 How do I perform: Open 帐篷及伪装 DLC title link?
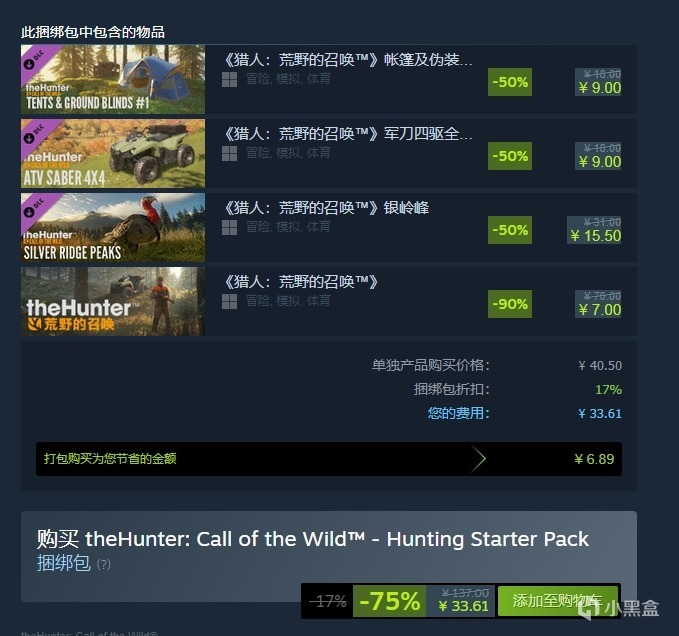pyautogui.click(x=347, y=60)
